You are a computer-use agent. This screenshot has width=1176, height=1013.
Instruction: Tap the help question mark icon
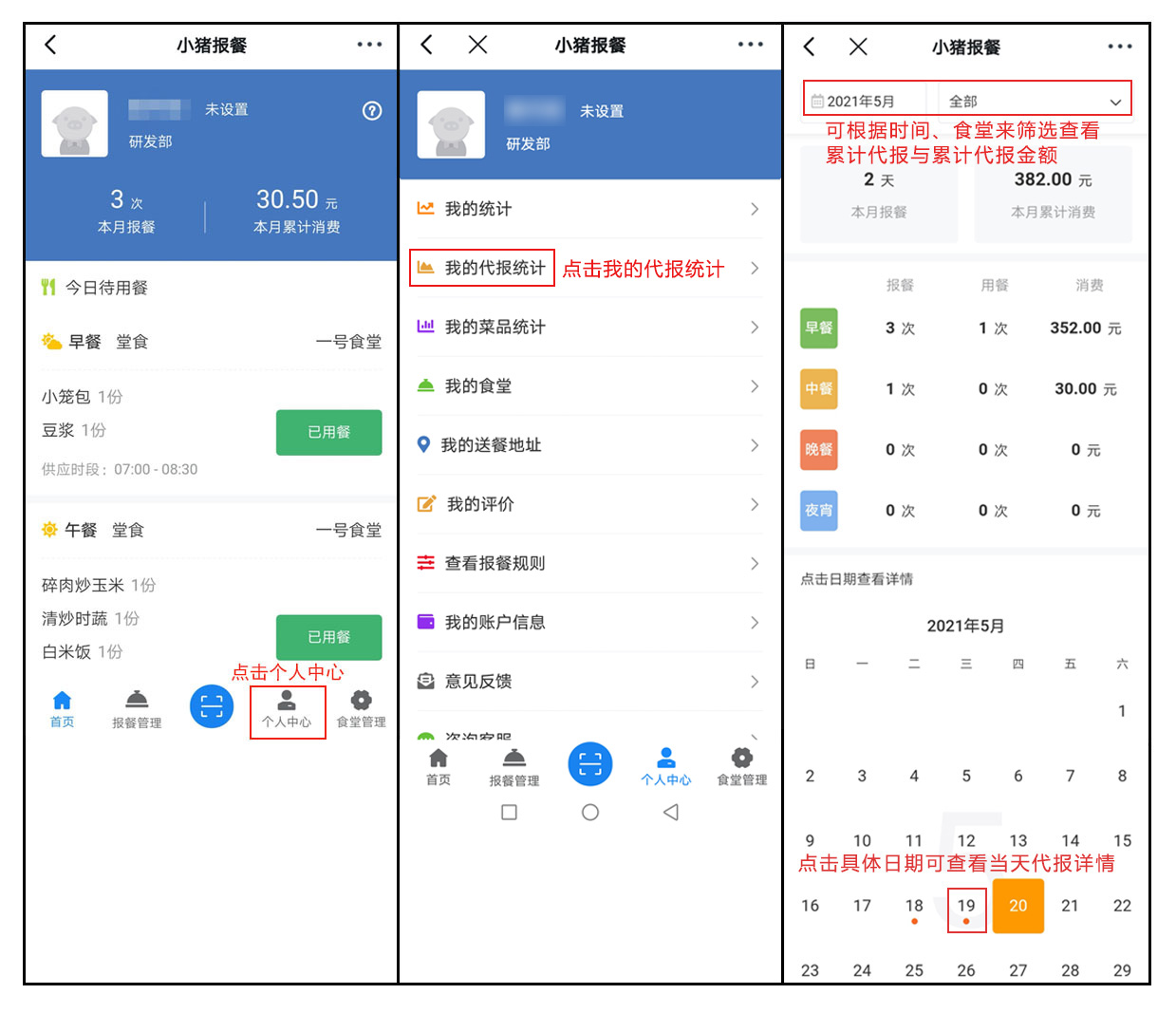[372, 110]
